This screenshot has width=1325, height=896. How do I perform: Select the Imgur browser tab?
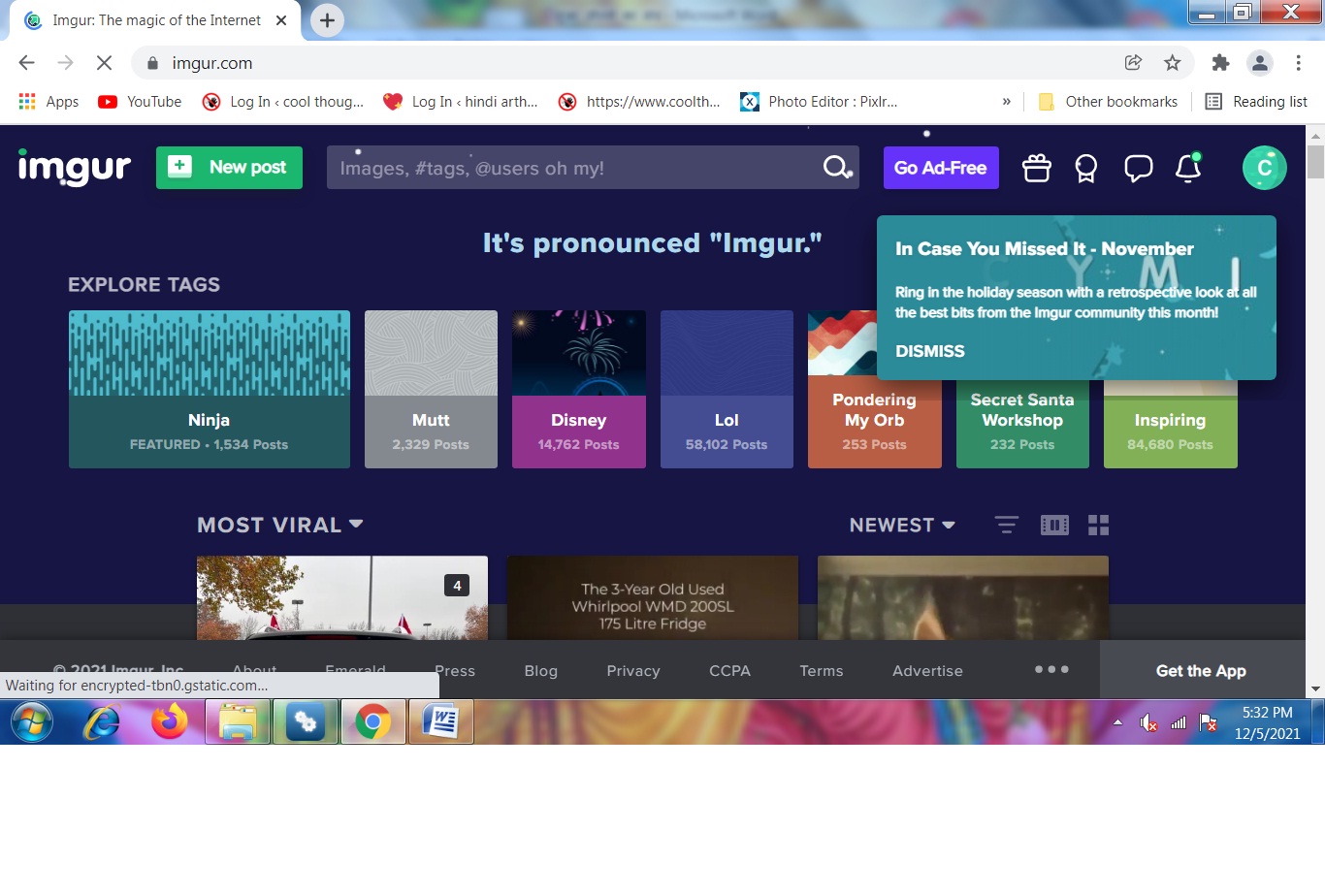click(x=155, y=20)
